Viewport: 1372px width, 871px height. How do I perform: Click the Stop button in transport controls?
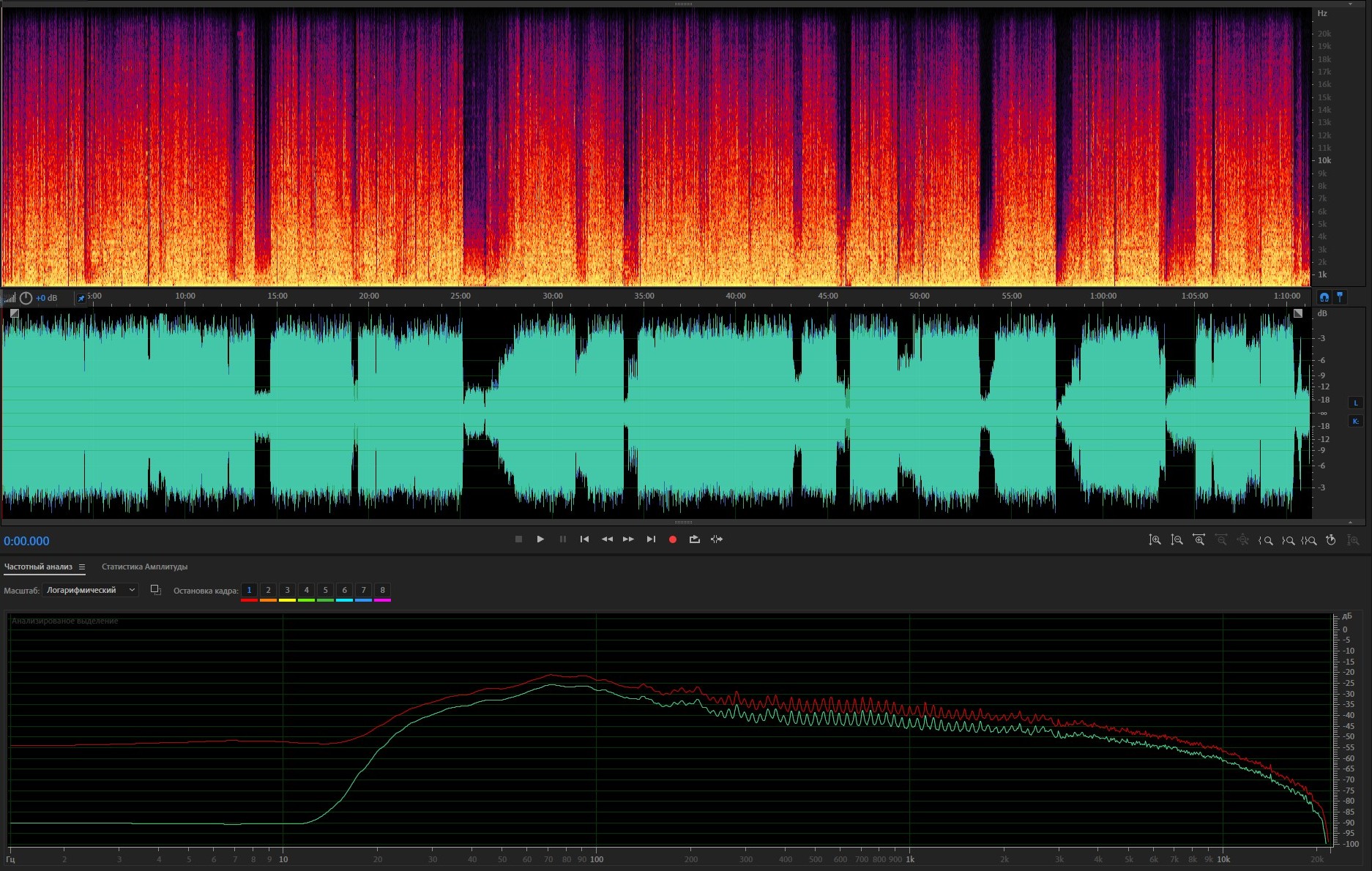(518, 539)
